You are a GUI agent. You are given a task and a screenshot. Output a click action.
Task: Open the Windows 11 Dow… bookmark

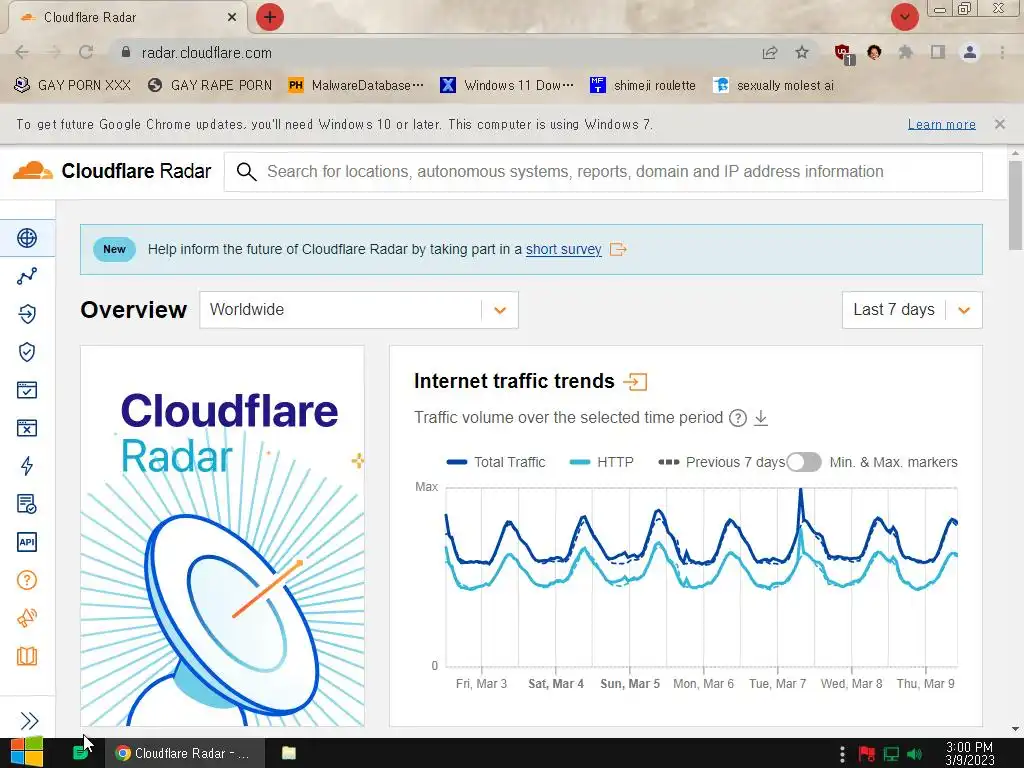click(x=507, y=86)
